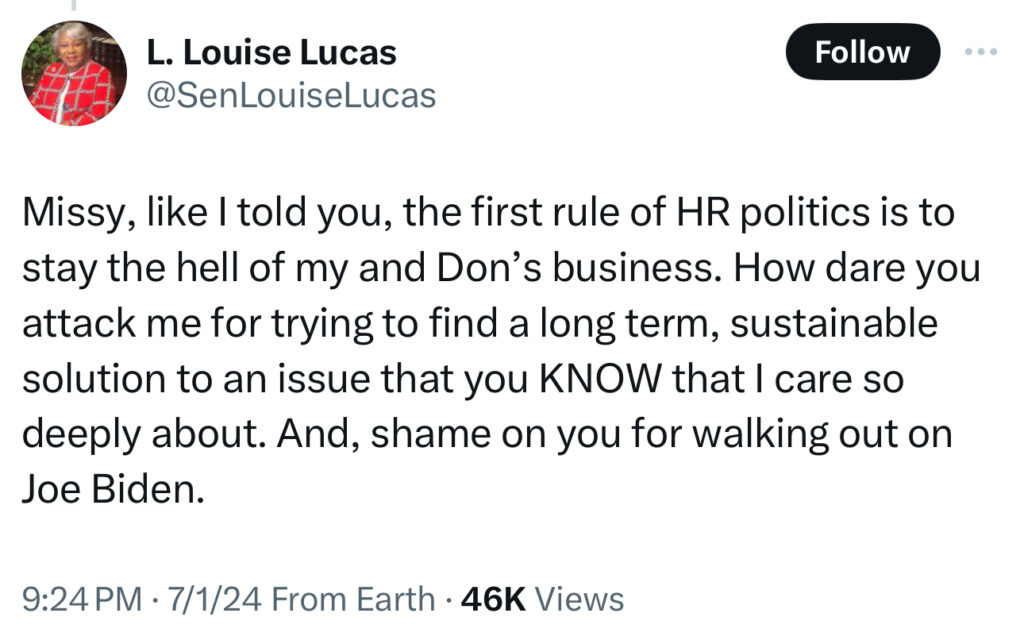Click L. Louise Lucas profile avatar
Image resolution: width=1024 pixels, height=644 pixels.
[x=74, y=73]
